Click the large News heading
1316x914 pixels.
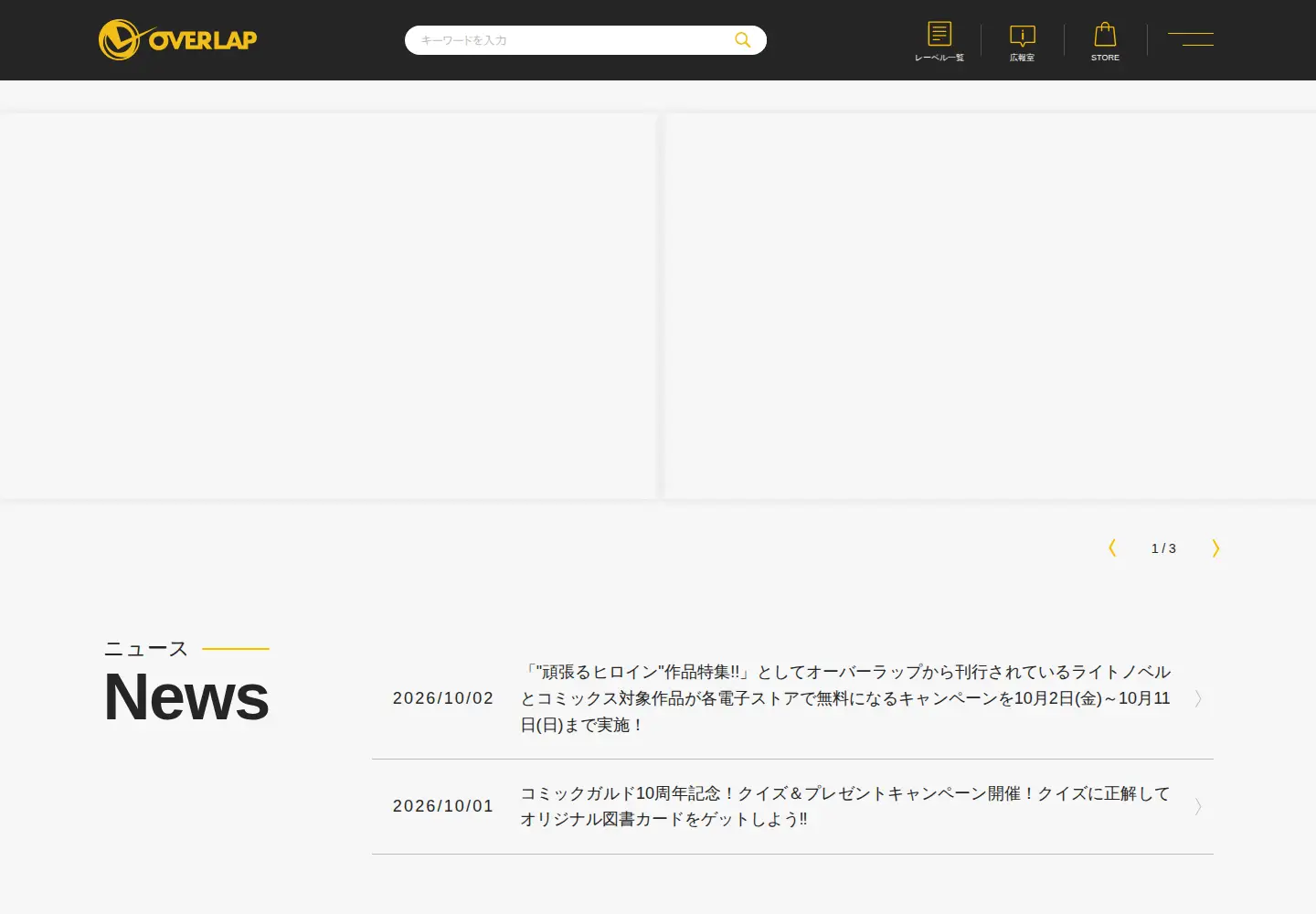coord(186,696)
